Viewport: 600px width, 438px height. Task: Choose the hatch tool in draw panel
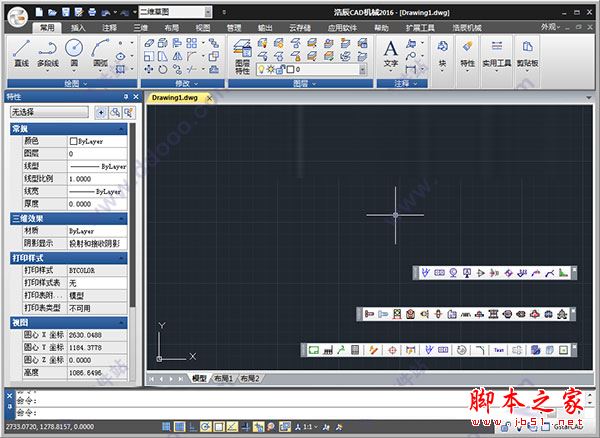pyautogui.click(x=121, y=69)
